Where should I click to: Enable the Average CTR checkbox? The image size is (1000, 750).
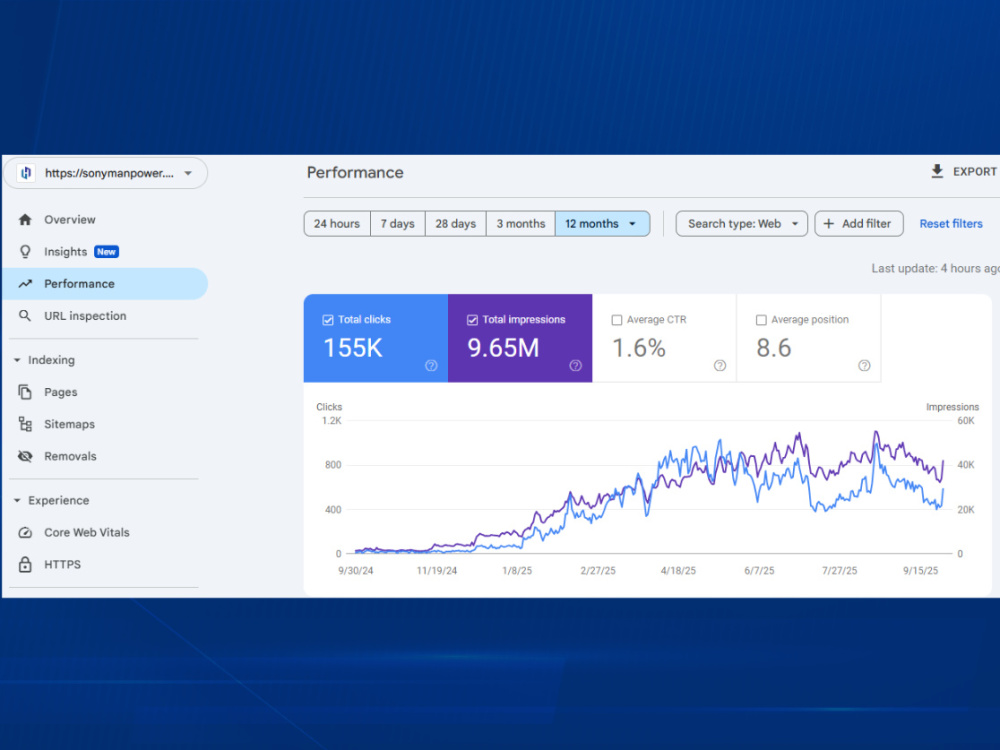(x=617, y=320)
